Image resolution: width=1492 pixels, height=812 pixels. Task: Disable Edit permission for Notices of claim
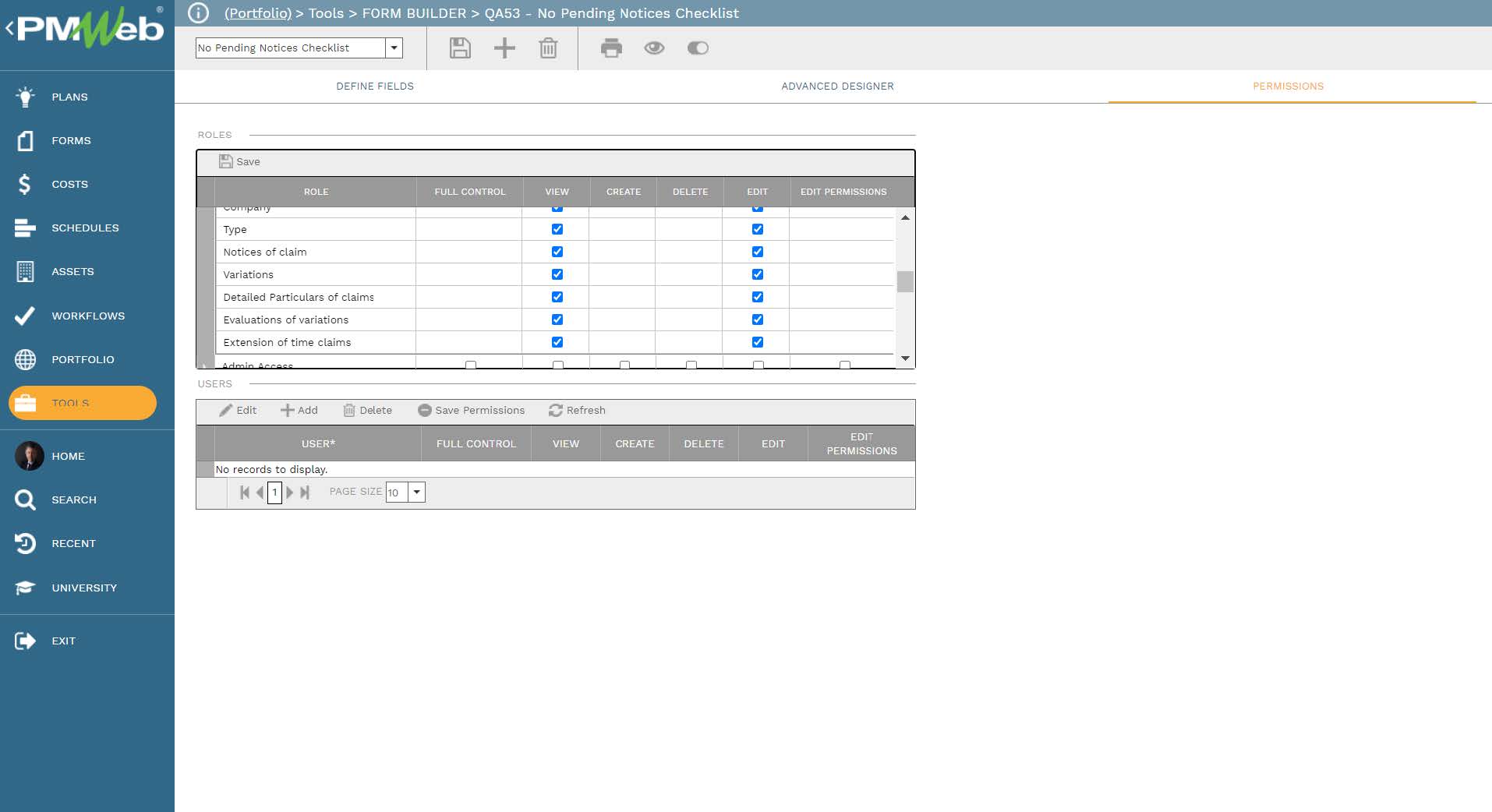click(757, 252)
